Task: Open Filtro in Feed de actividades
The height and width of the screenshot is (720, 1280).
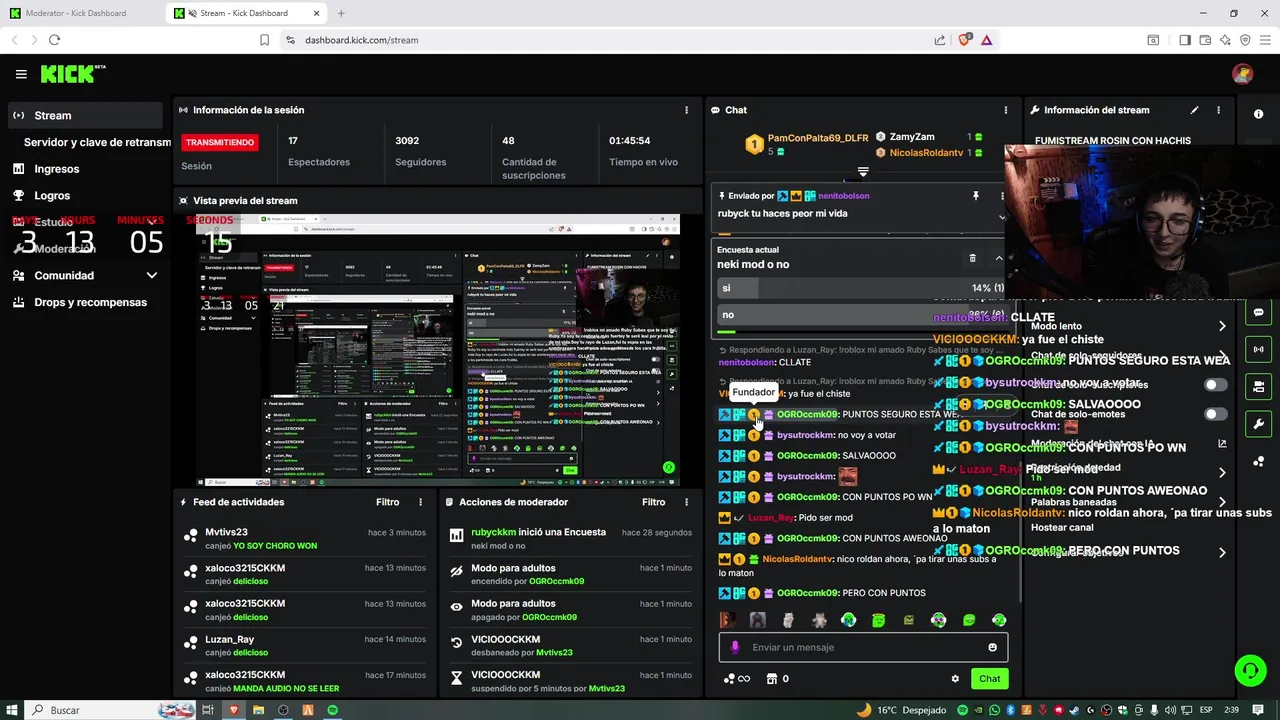Action: tap(387, 502)
